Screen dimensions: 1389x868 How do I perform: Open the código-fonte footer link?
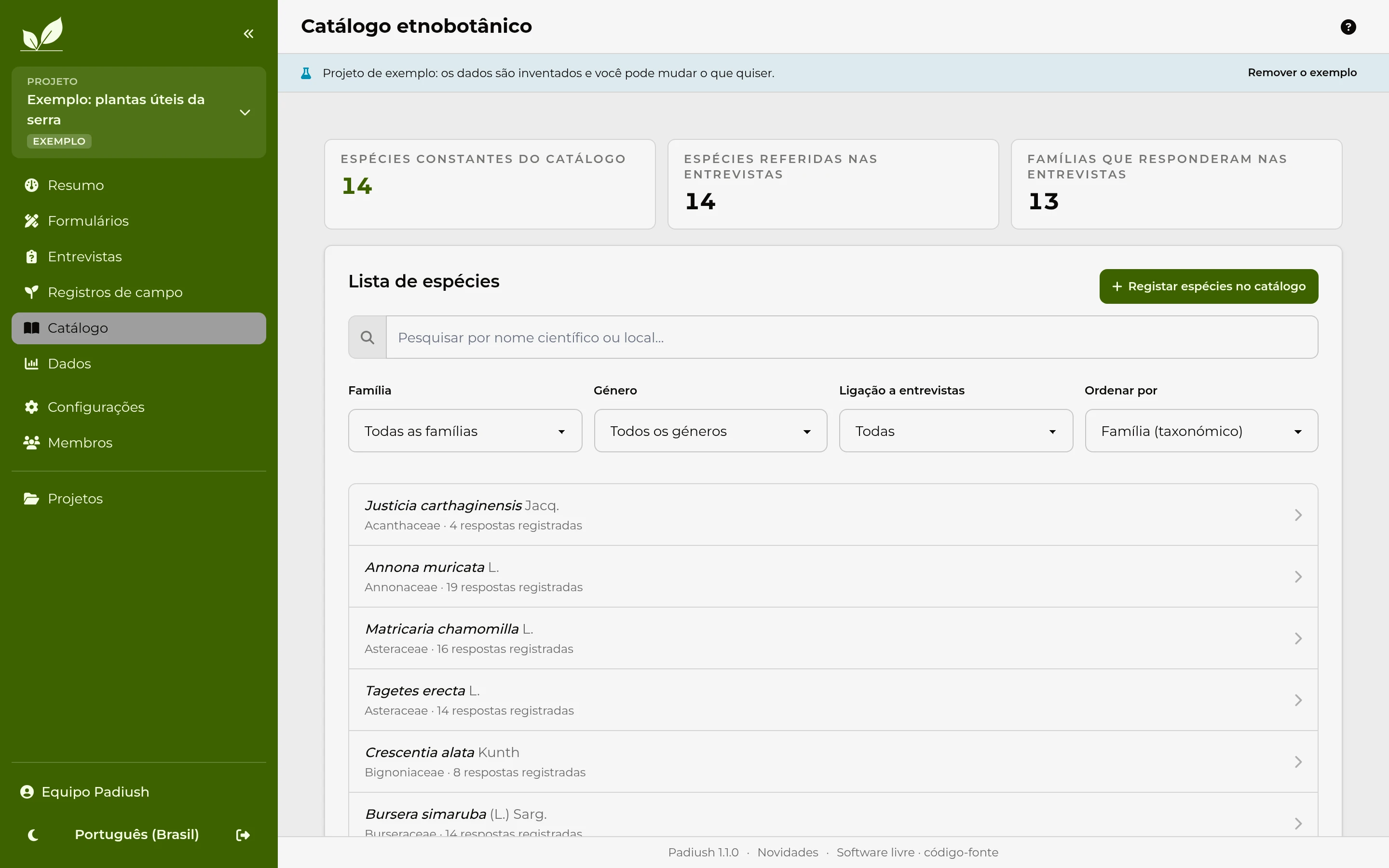point(961,853)
